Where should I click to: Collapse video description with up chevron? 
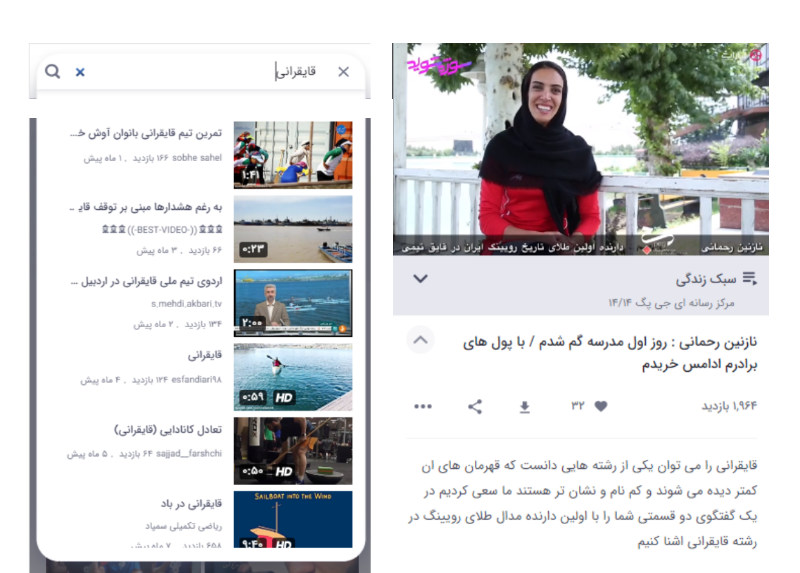pos(421,342)
